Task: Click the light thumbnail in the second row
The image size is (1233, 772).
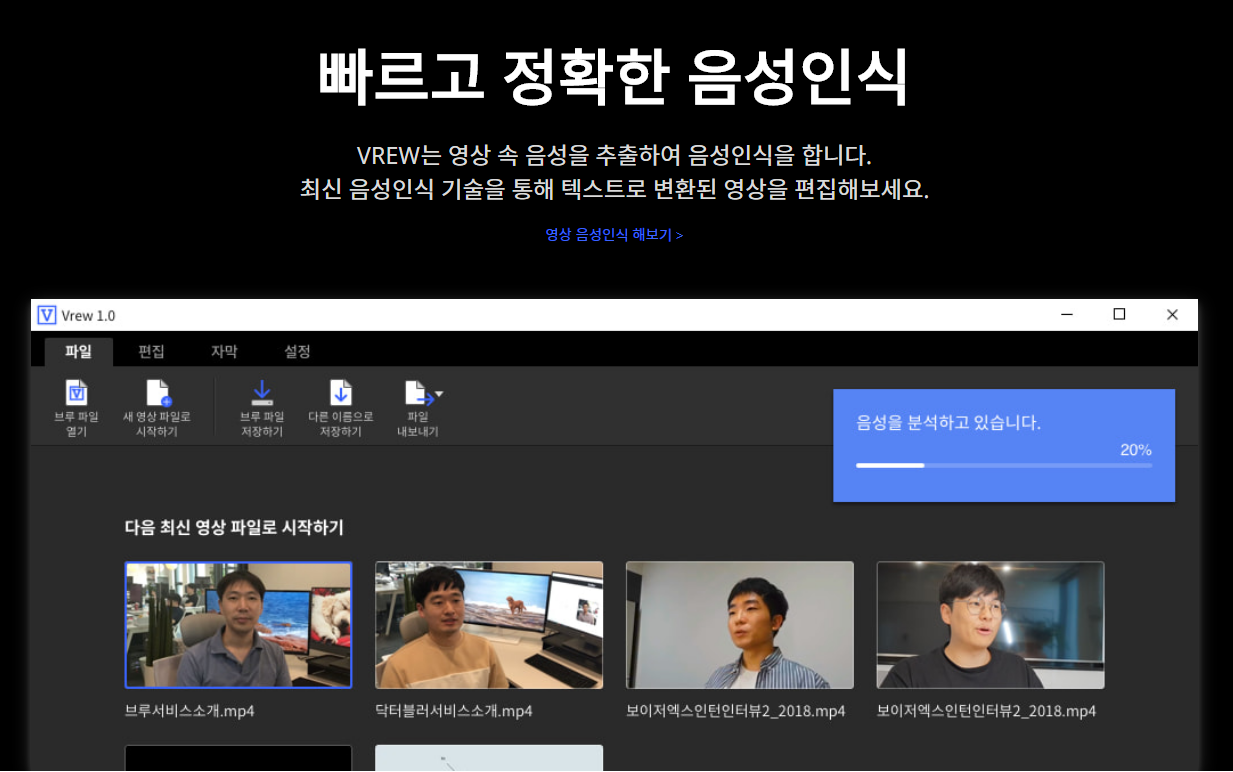Action: (489, 758)
